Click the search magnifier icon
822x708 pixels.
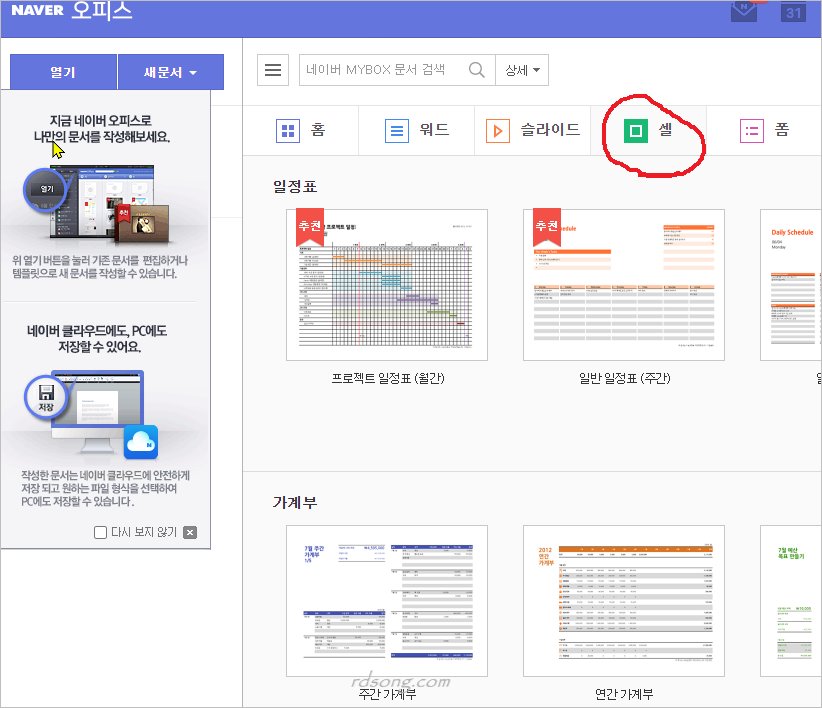click(x=477, y=70)
